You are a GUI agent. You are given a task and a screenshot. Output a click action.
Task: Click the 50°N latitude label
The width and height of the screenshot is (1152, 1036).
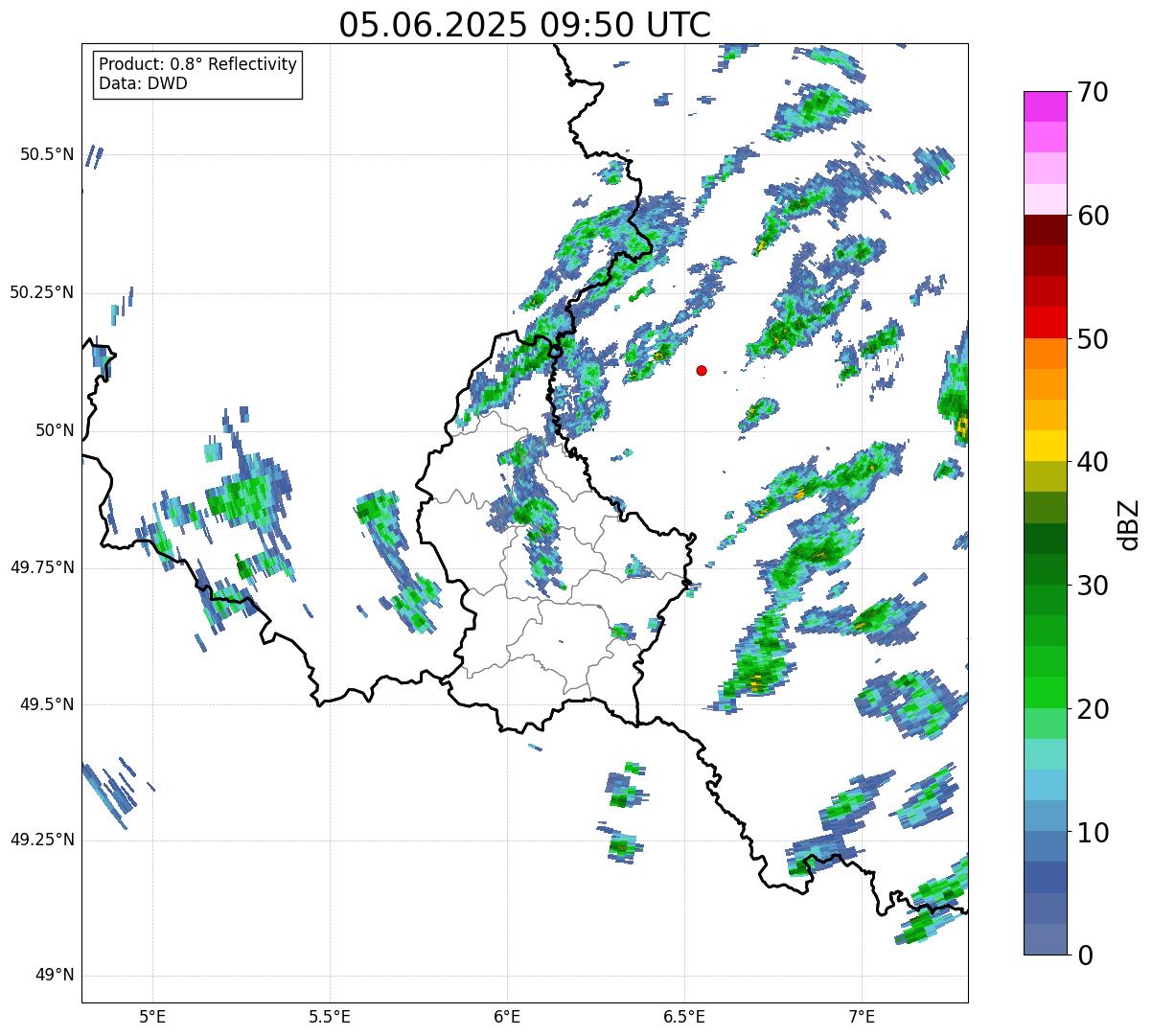click(x=54, y=430)
